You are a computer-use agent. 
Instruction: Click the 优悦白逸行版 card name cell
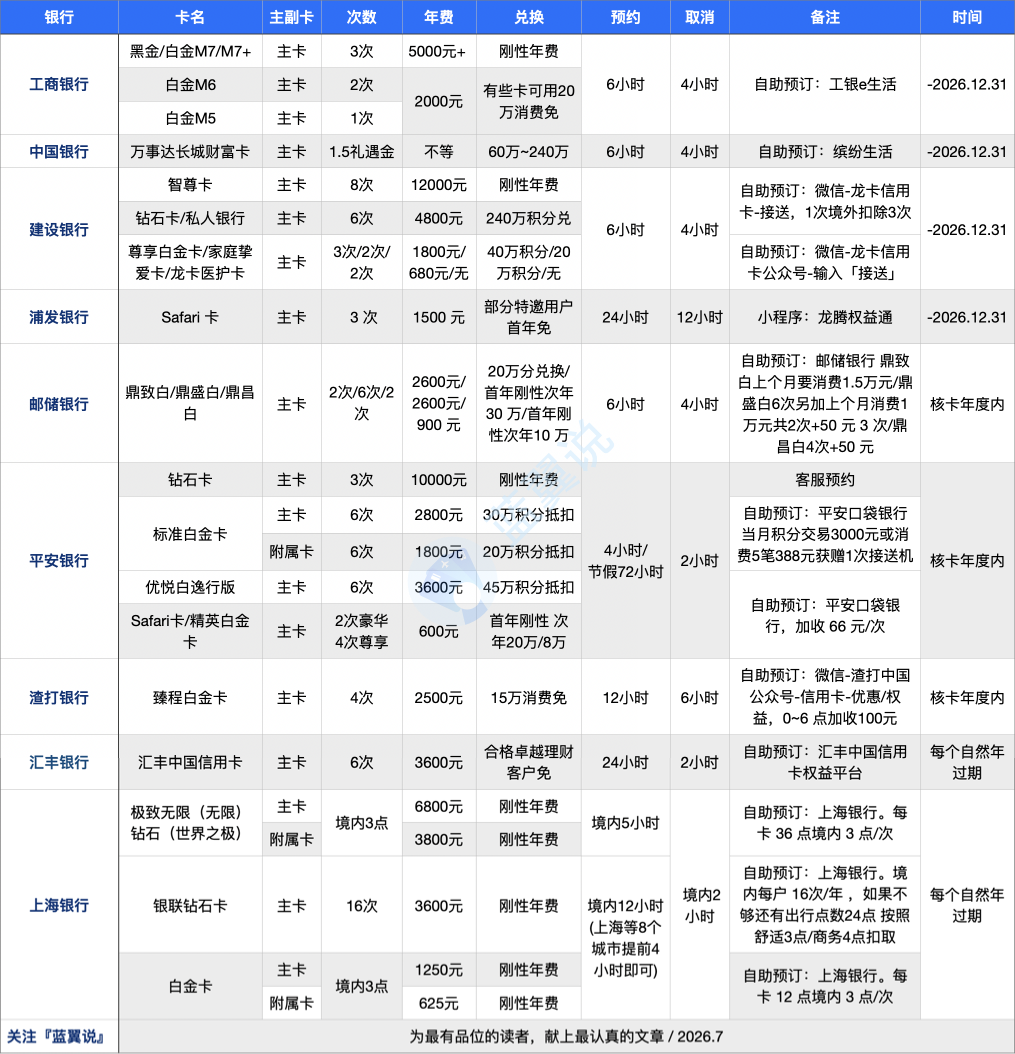click(190, 587)
